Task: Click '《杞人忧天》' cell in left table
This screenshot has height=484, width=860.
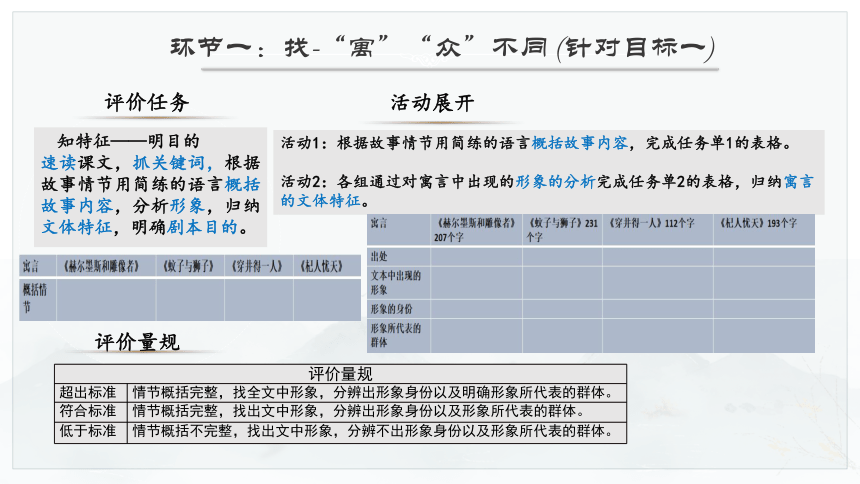Action: (327, 266)
